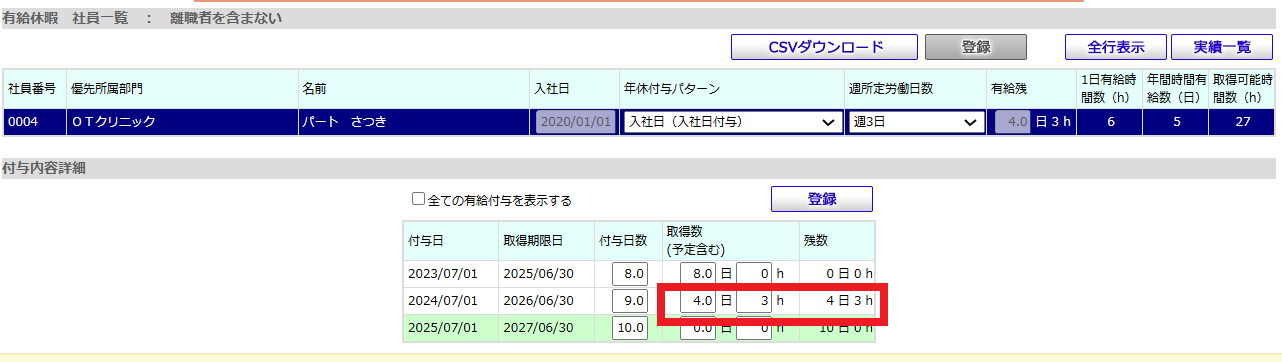Select employee row 0004 パート さつき
This screenshot has height=362, width=1282.
point(639,122)
